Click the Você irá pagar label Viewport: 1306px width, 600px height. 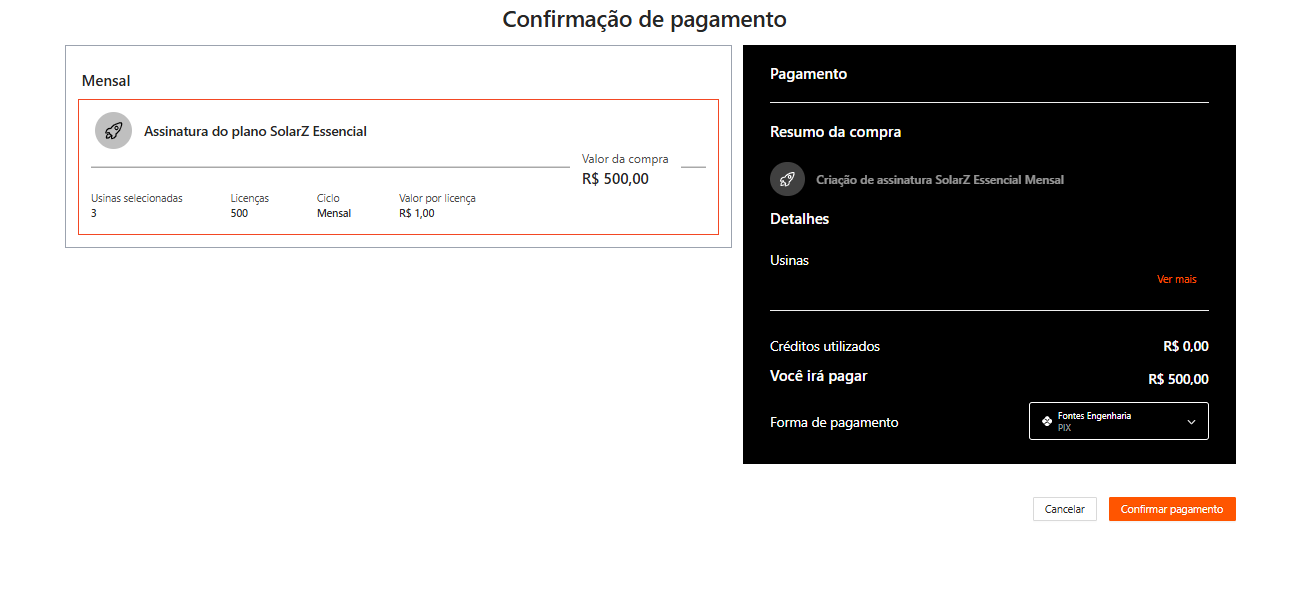click(x=818, y=377)
